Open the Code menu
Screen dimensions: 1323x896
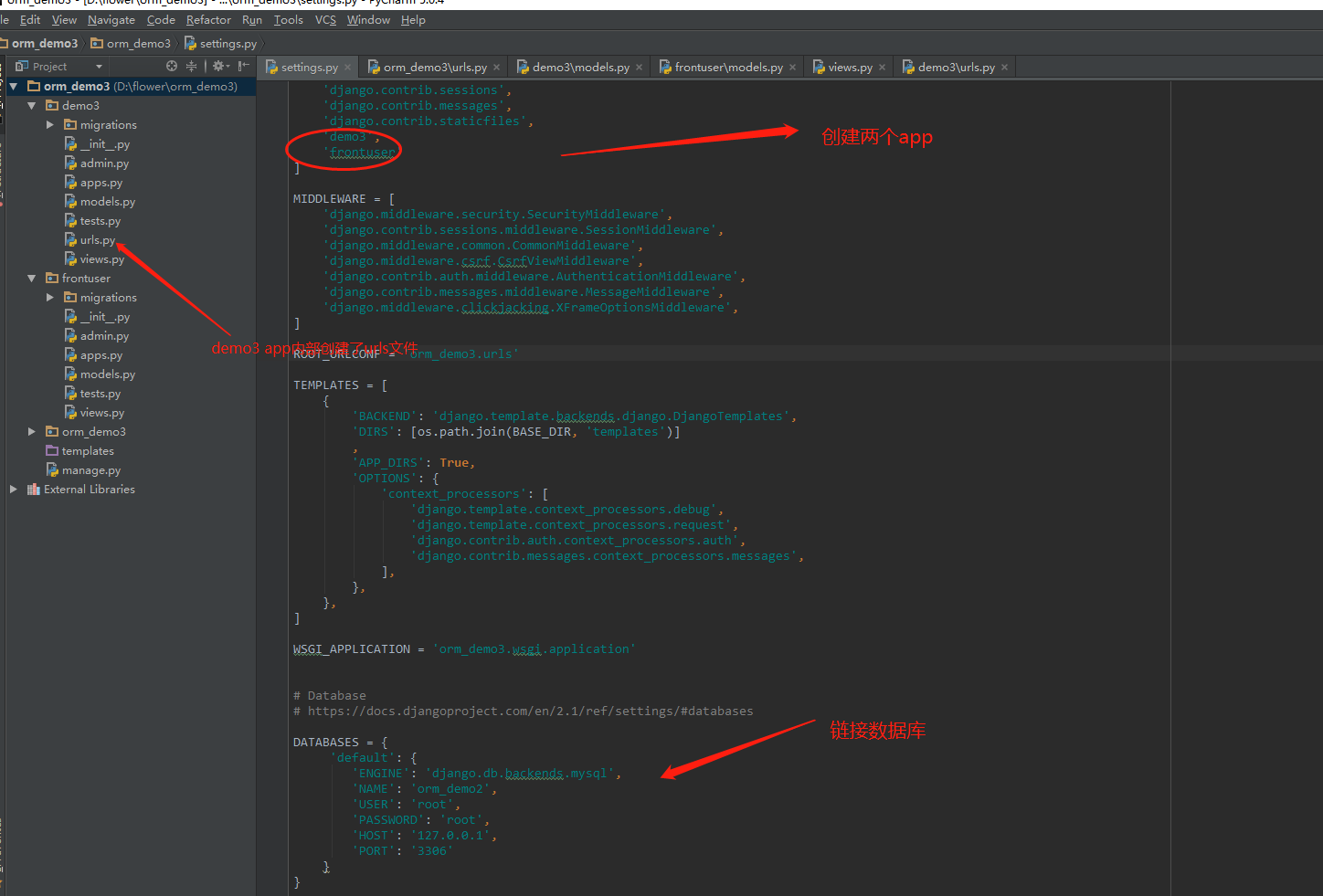[x=161, y=20]
